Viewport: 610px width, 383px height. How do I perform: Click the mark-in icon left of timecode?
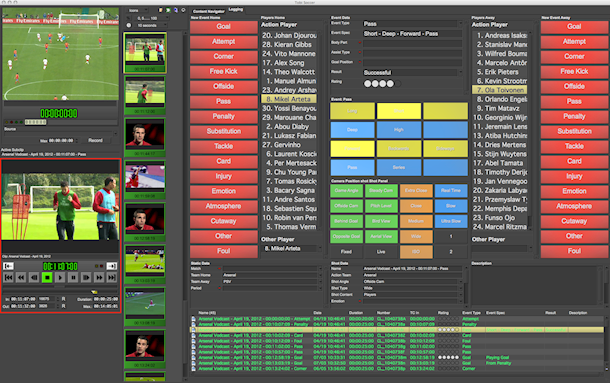(8, 266)
